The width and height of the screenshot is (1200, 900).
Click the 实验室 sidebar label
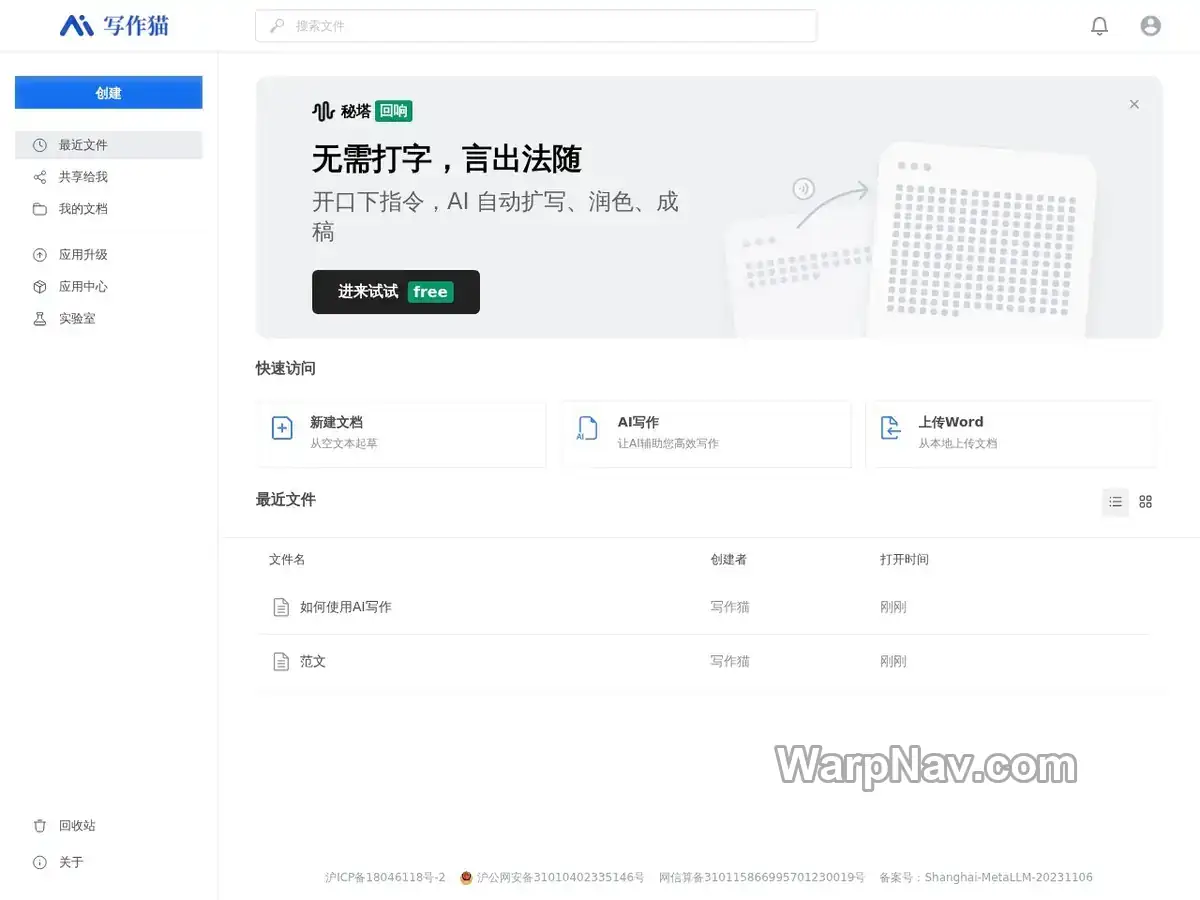[x=77, y=319]
